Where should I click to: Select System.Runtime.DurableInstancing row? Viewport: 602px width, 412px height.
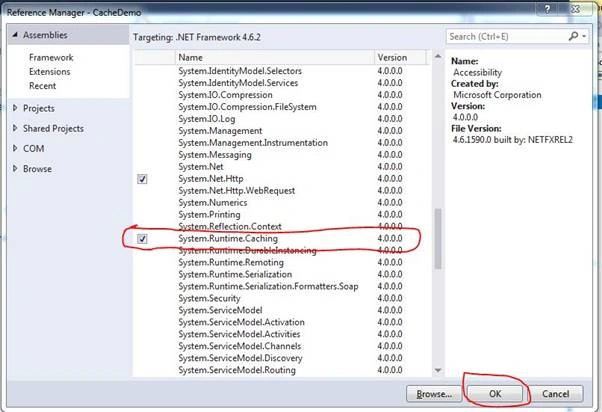click(x=281, y=251)
